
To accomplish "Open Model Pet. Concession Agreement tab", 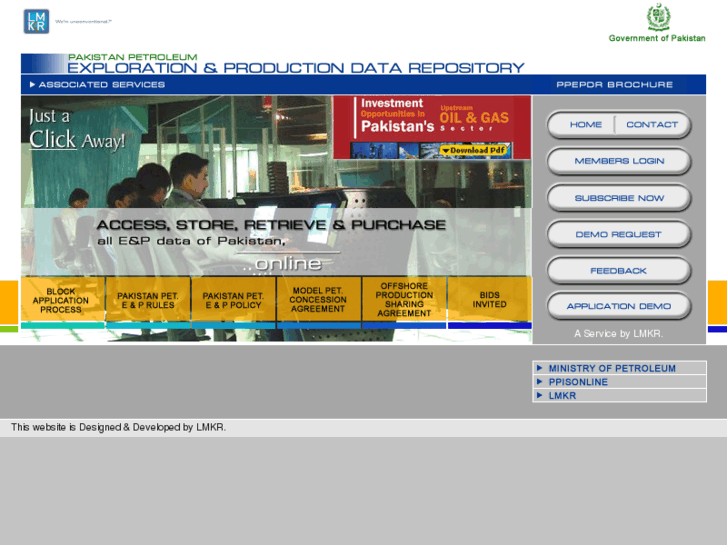I will (x=319, y=300).
